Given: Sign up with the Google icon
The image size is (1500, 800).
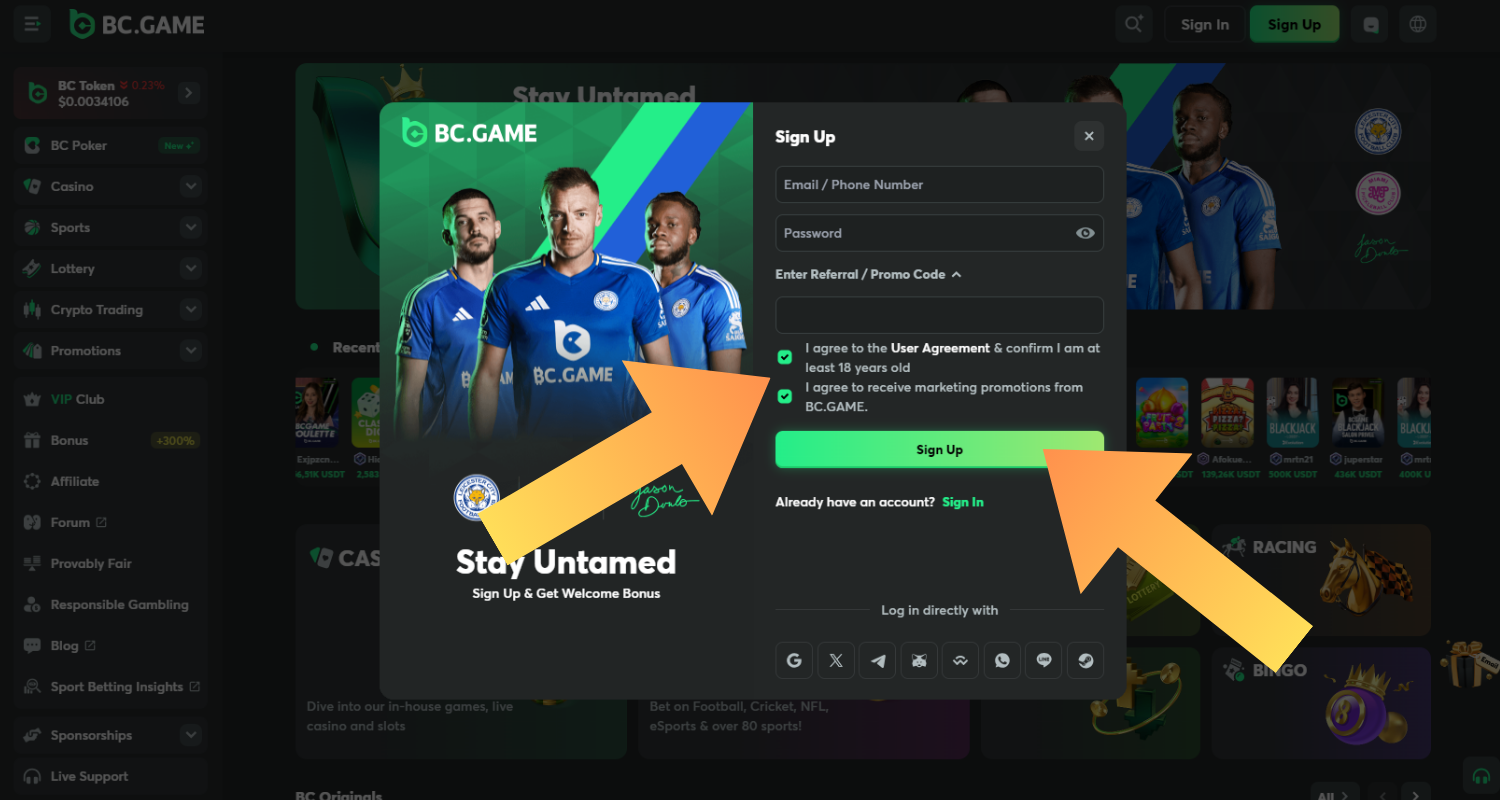Looking at the screenshot, I should 794,661.
